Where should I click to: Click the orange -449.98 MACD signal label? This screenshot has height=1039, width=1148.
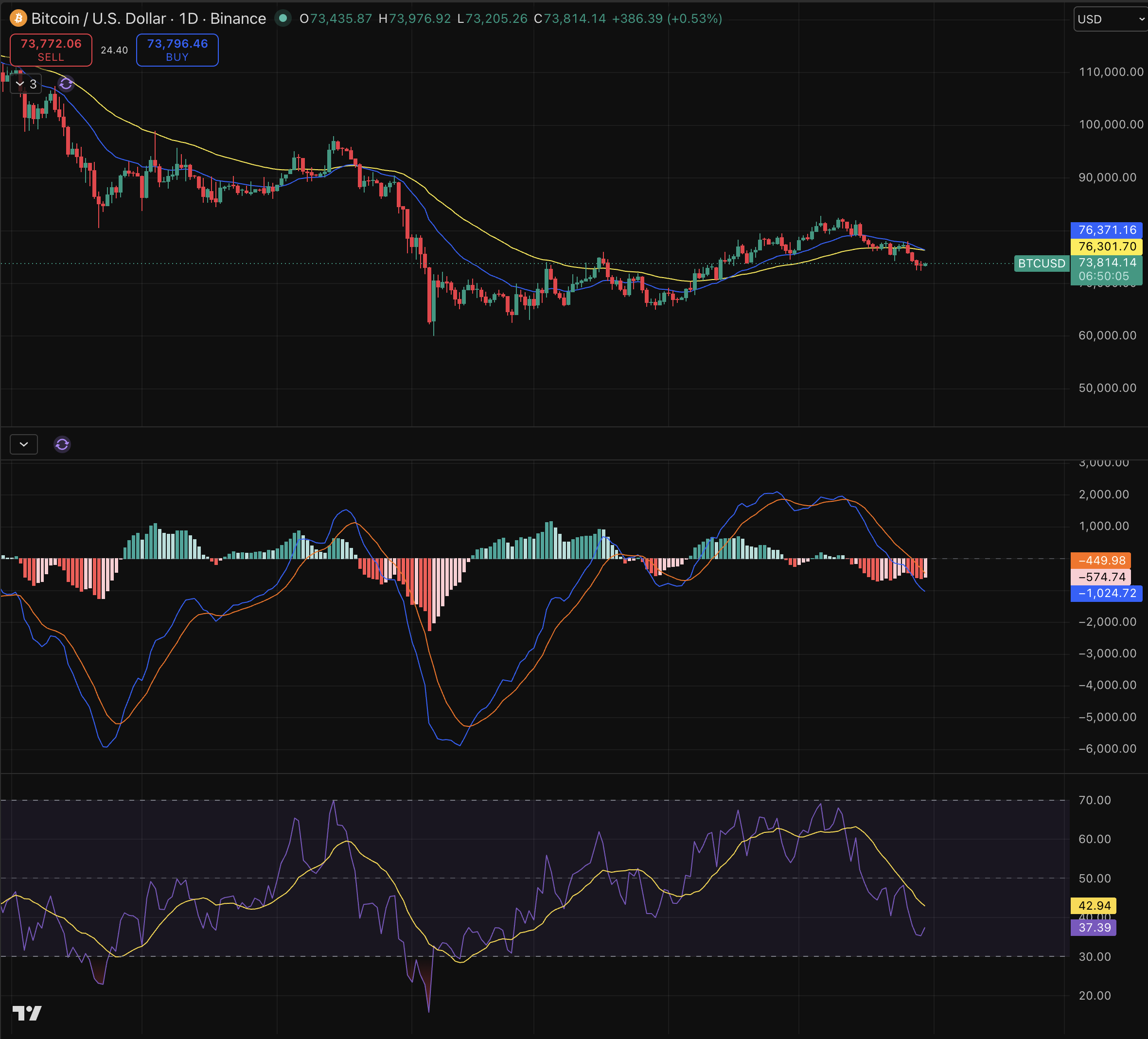pos(1101,561)
